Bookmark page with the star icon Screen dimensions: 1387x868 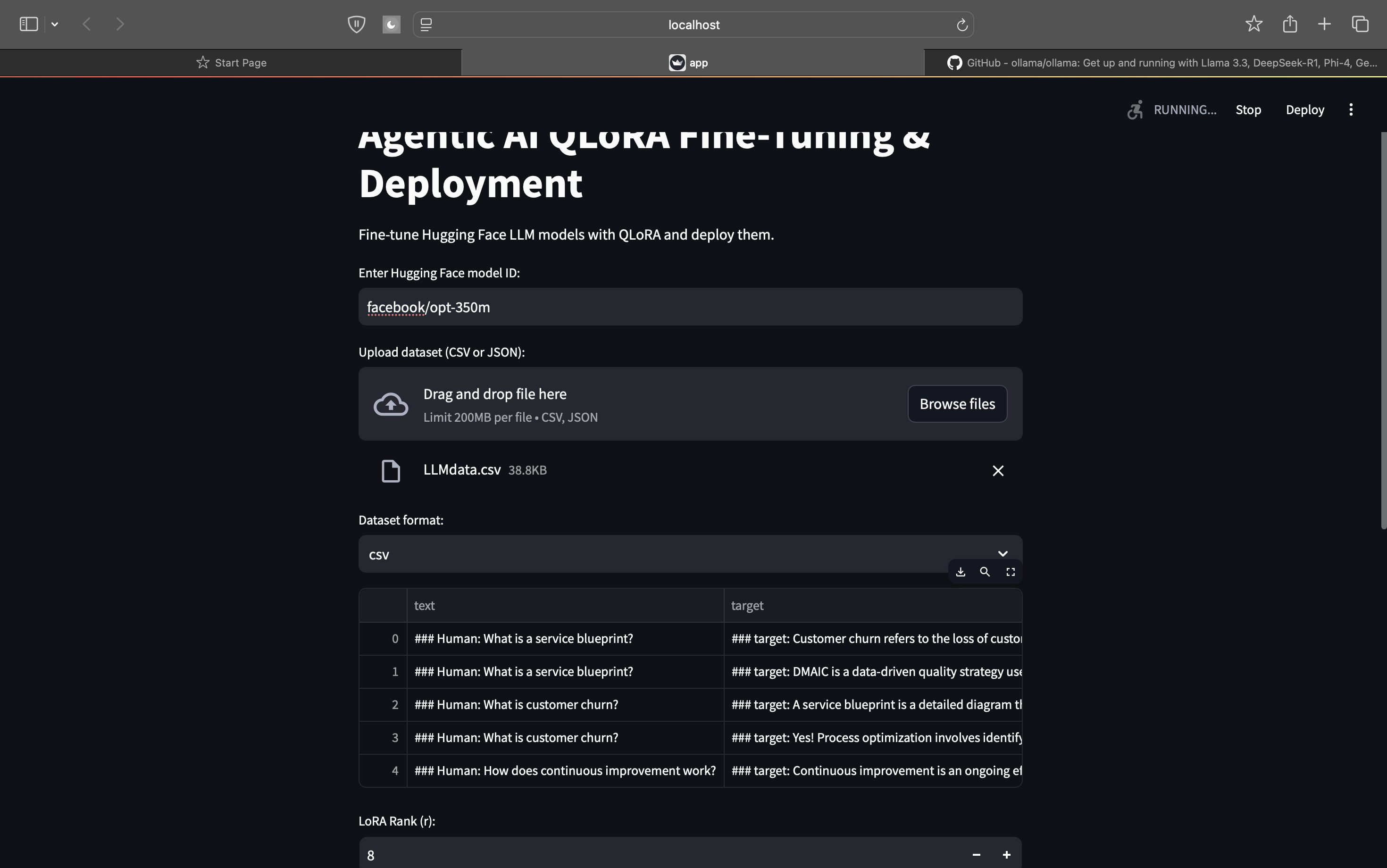click(1254, 24)
